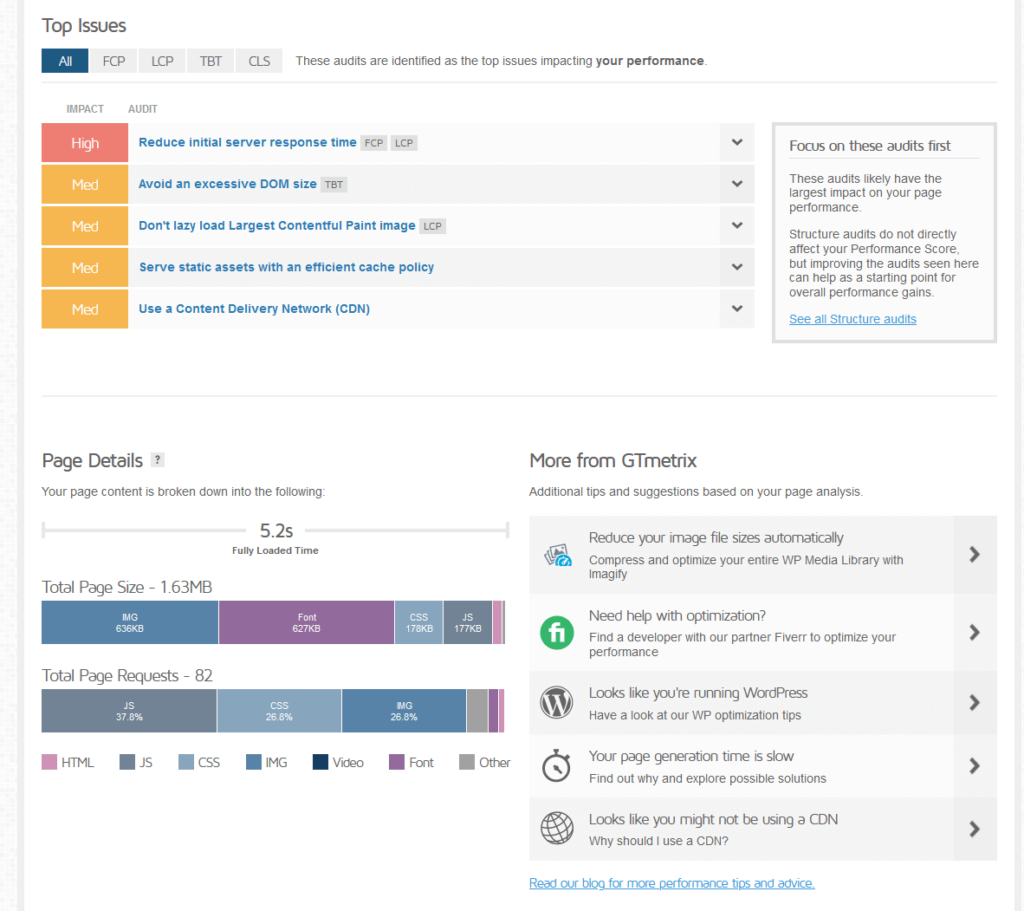Open the See all Structure audits link

[x=852, y=319]
